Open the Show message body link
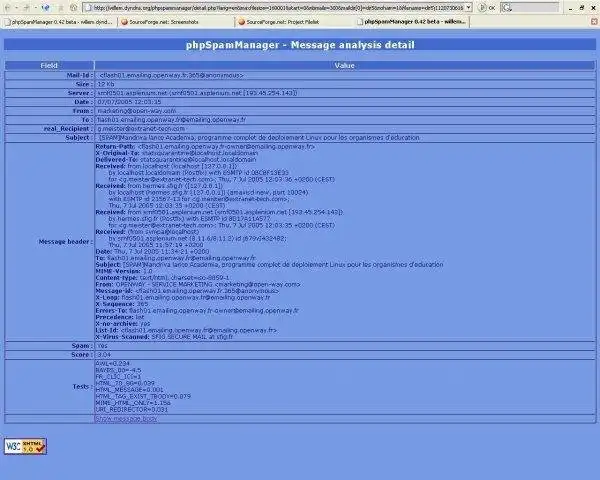 coord(126,419)
